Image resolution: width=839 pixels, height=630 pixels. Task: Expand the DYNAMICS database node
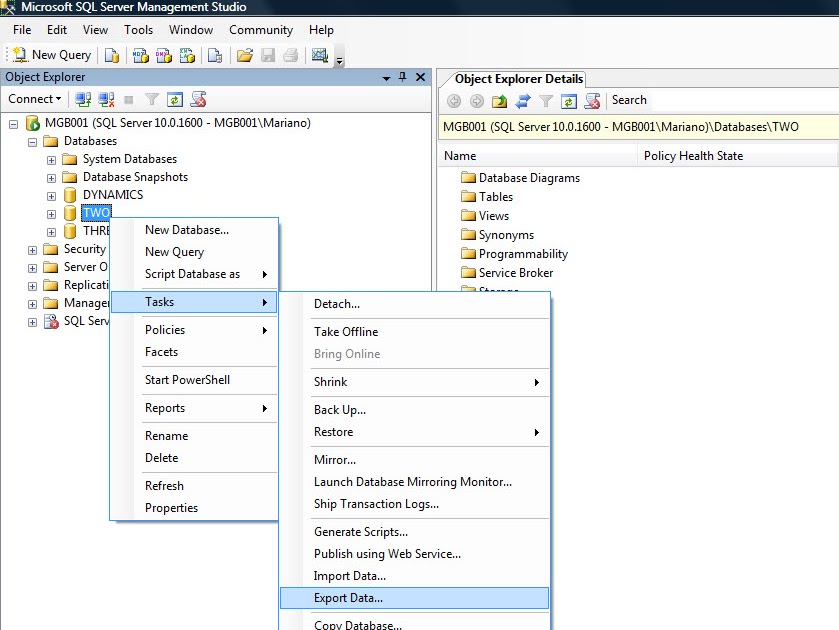click(51, 196)
